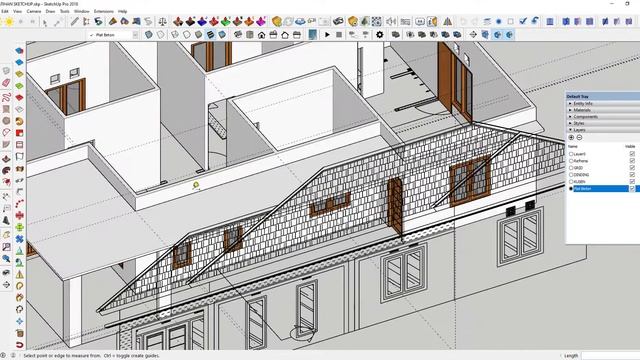Select the arrow Select tool

(x=44, y=22)
